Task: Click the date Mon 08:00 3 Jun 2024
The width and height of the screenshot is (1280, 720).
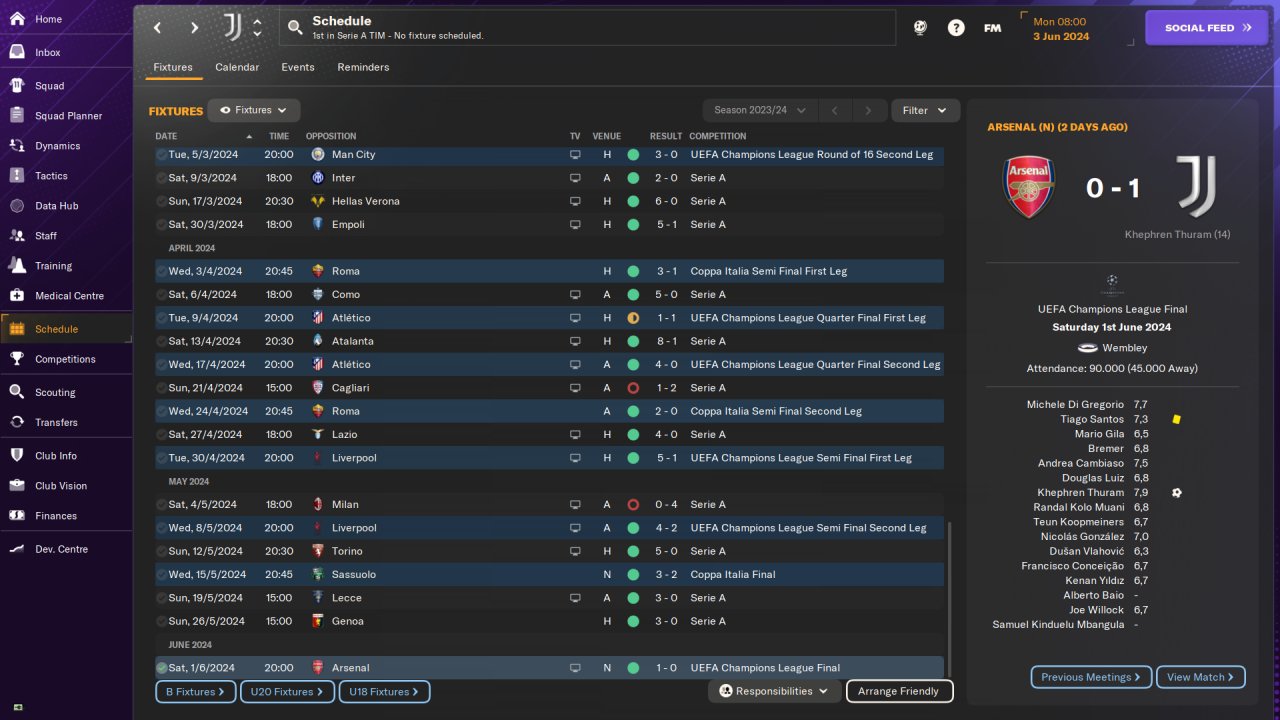Action: click(x=1061, y=29)
